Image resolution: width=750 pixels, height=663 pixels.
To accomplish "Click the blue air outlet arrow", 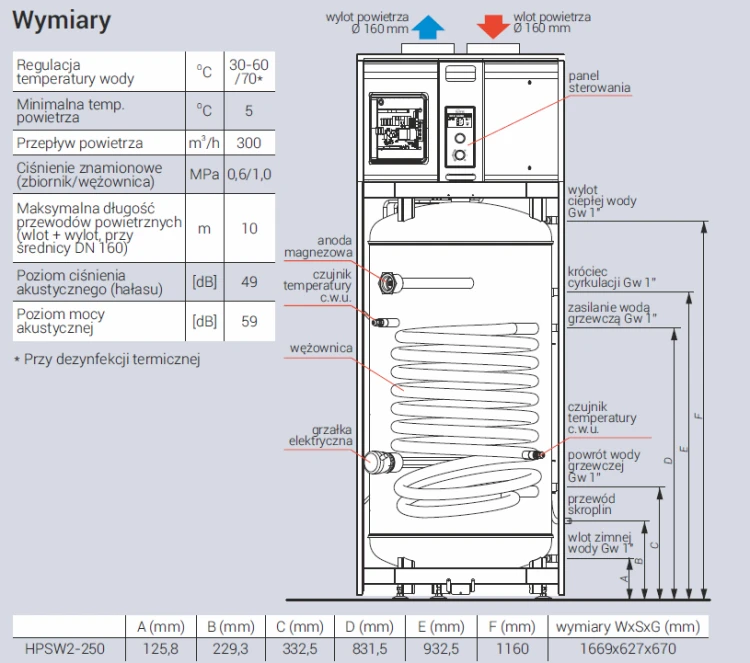I will pos(428,27).
